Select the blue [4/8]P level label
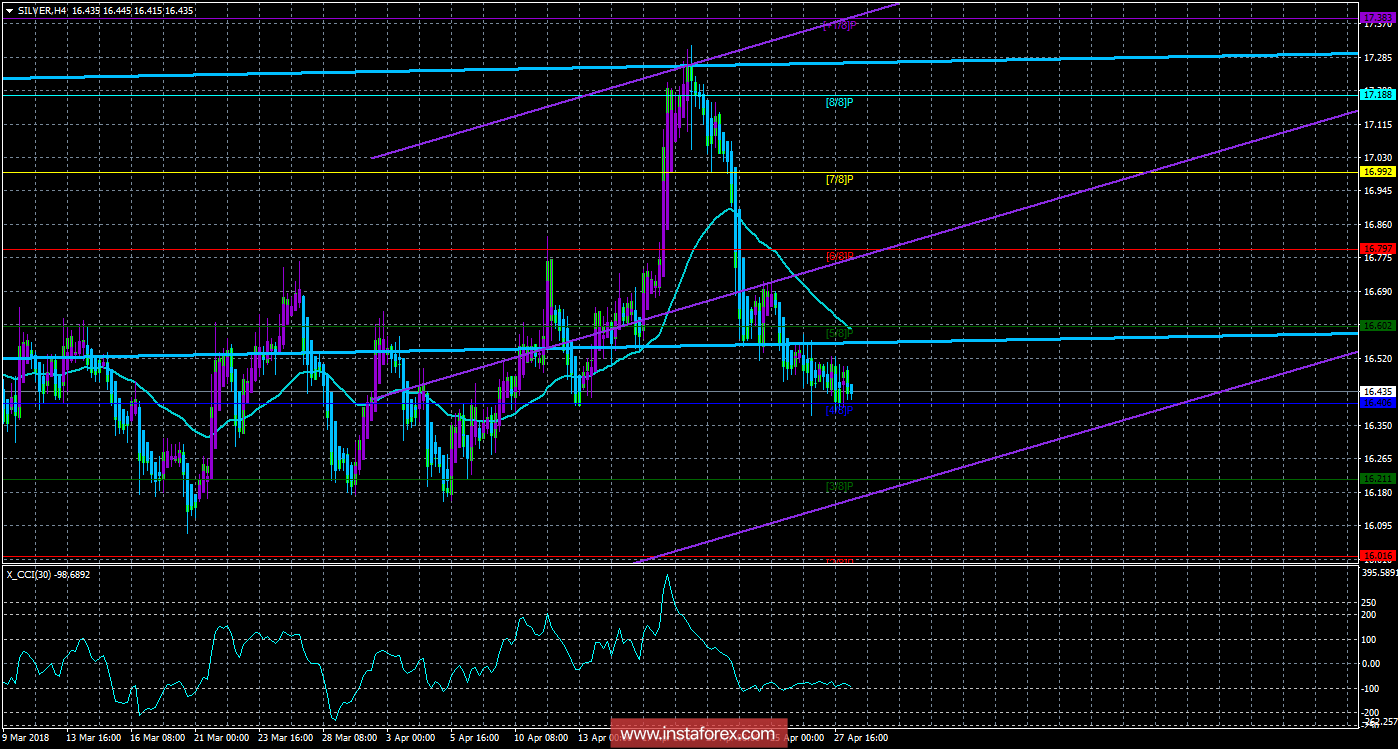Screen dimensions: 1398x749 point(839,410)
